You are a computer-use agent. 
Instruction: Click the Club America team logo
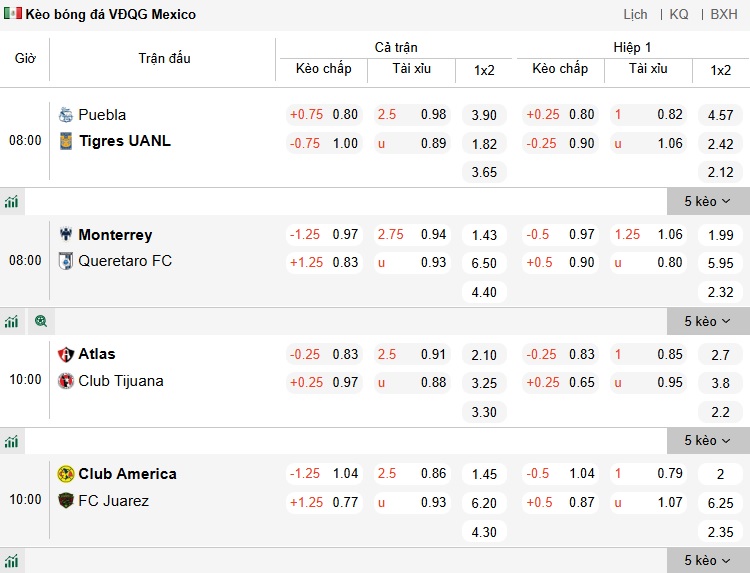click(x=66, y=474)
